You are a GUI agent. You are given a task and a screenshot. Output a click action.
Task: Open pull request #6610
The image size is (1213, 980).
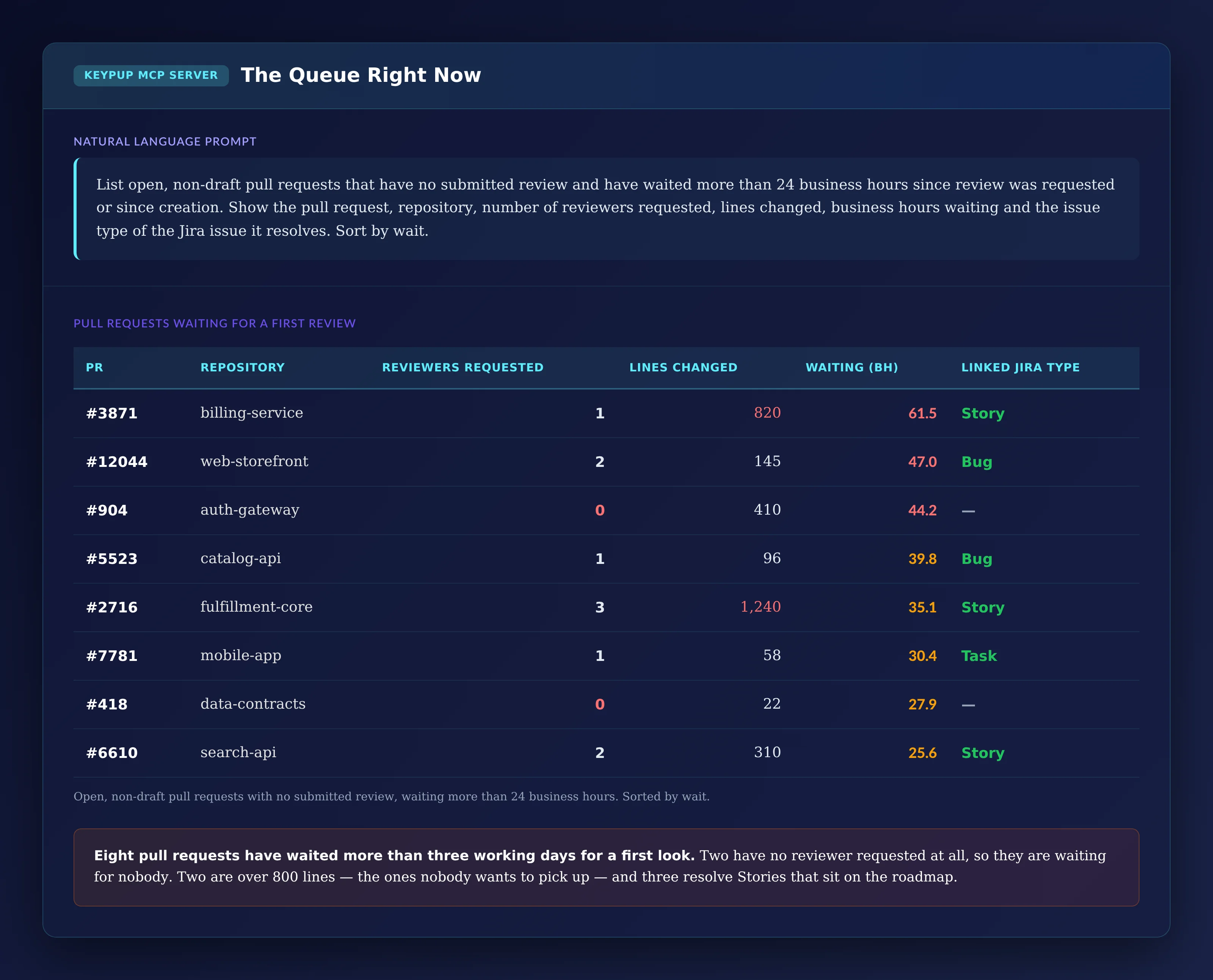click(x=112, y=753)
